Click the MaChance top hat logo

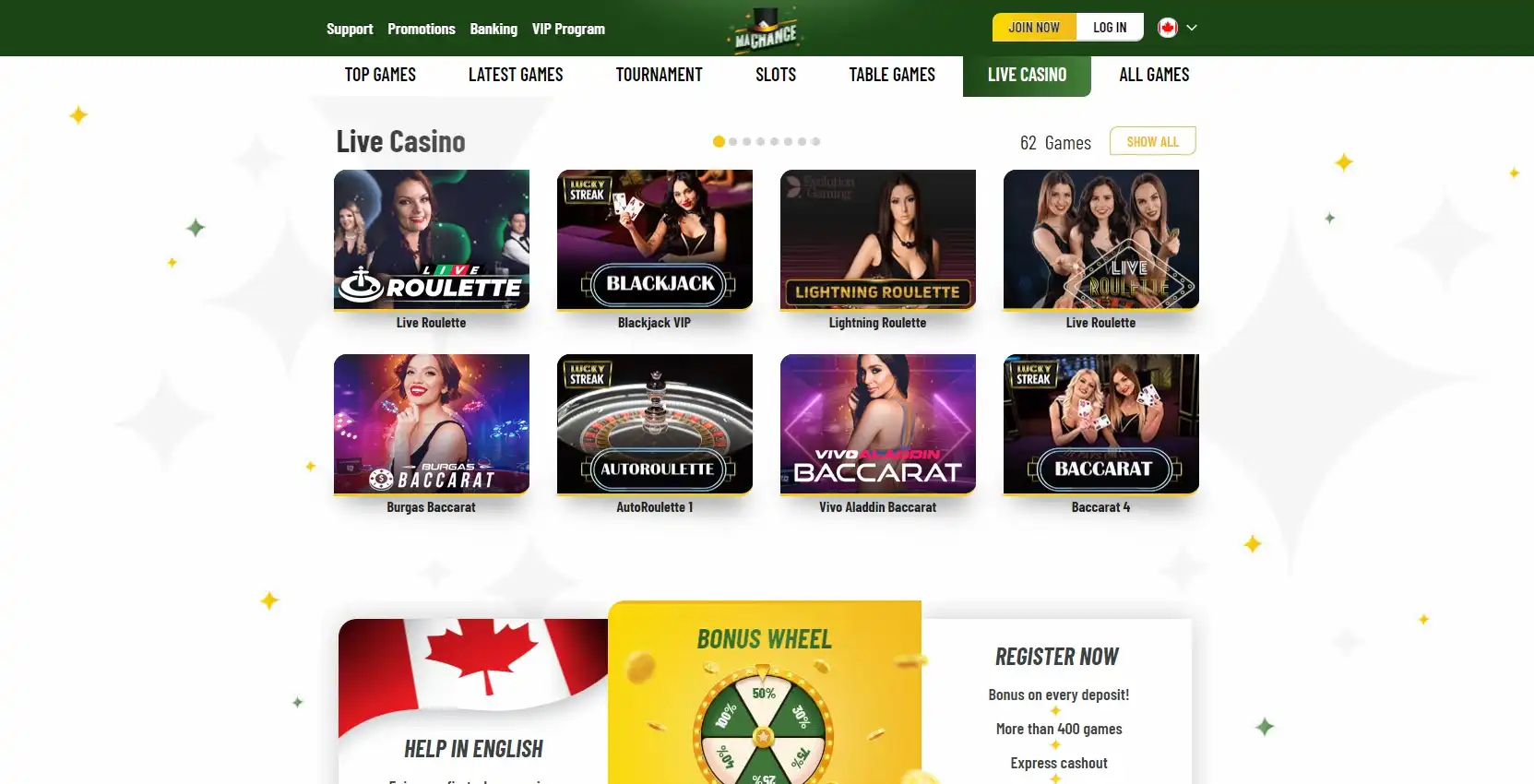click(766, 30)
